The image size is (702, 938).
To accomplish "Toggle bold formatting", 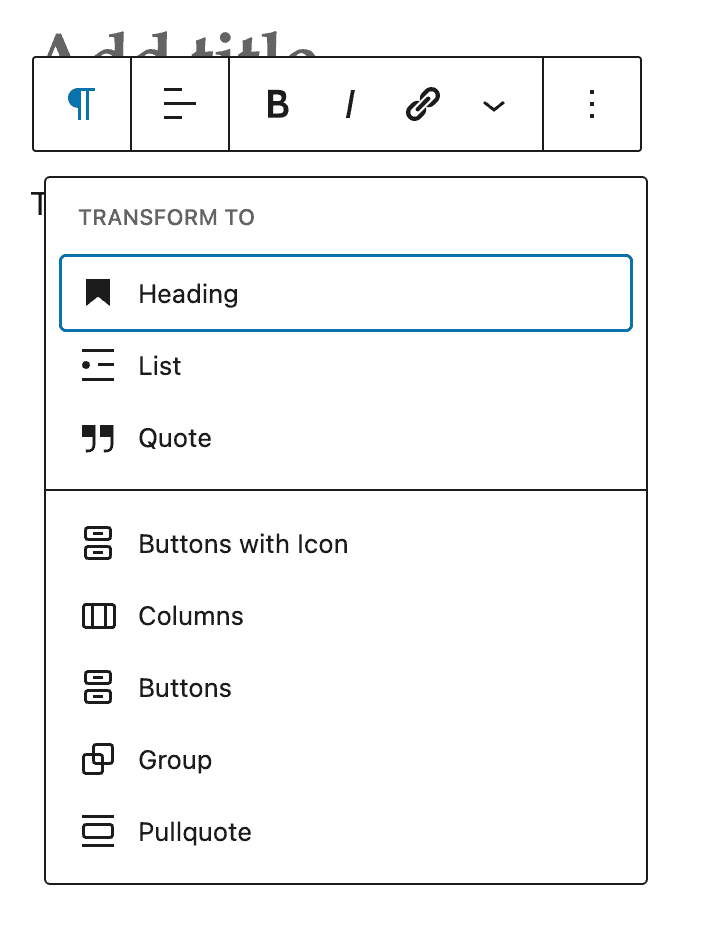I will click(x=278, y=104).
